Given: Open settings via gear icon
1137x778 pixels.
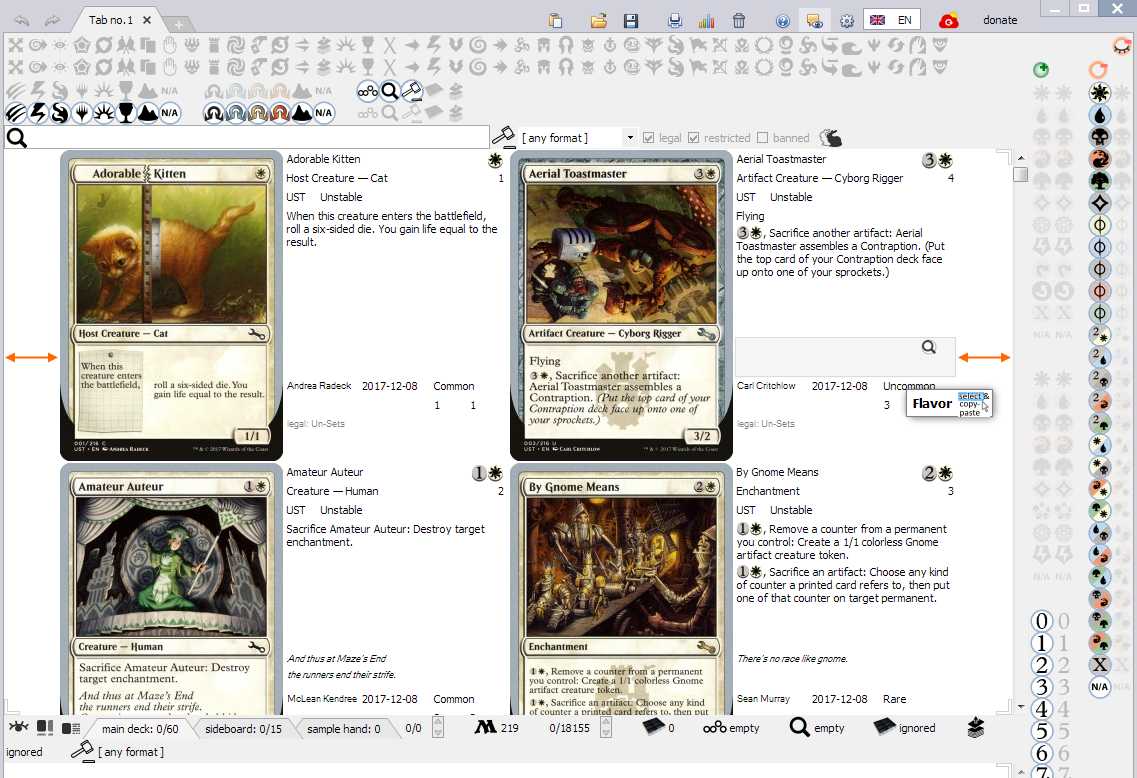Looking at the screenshot, I should click(x=847, y=20).
